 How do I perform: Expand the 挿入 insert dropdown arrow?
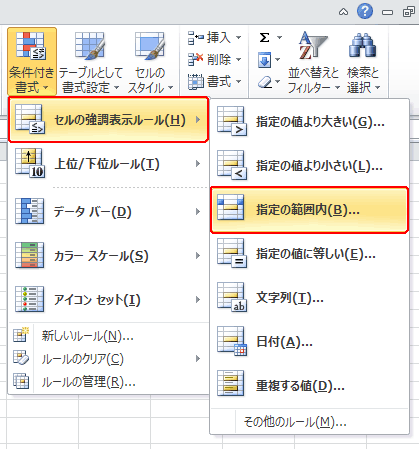click(x=239, y=38)
